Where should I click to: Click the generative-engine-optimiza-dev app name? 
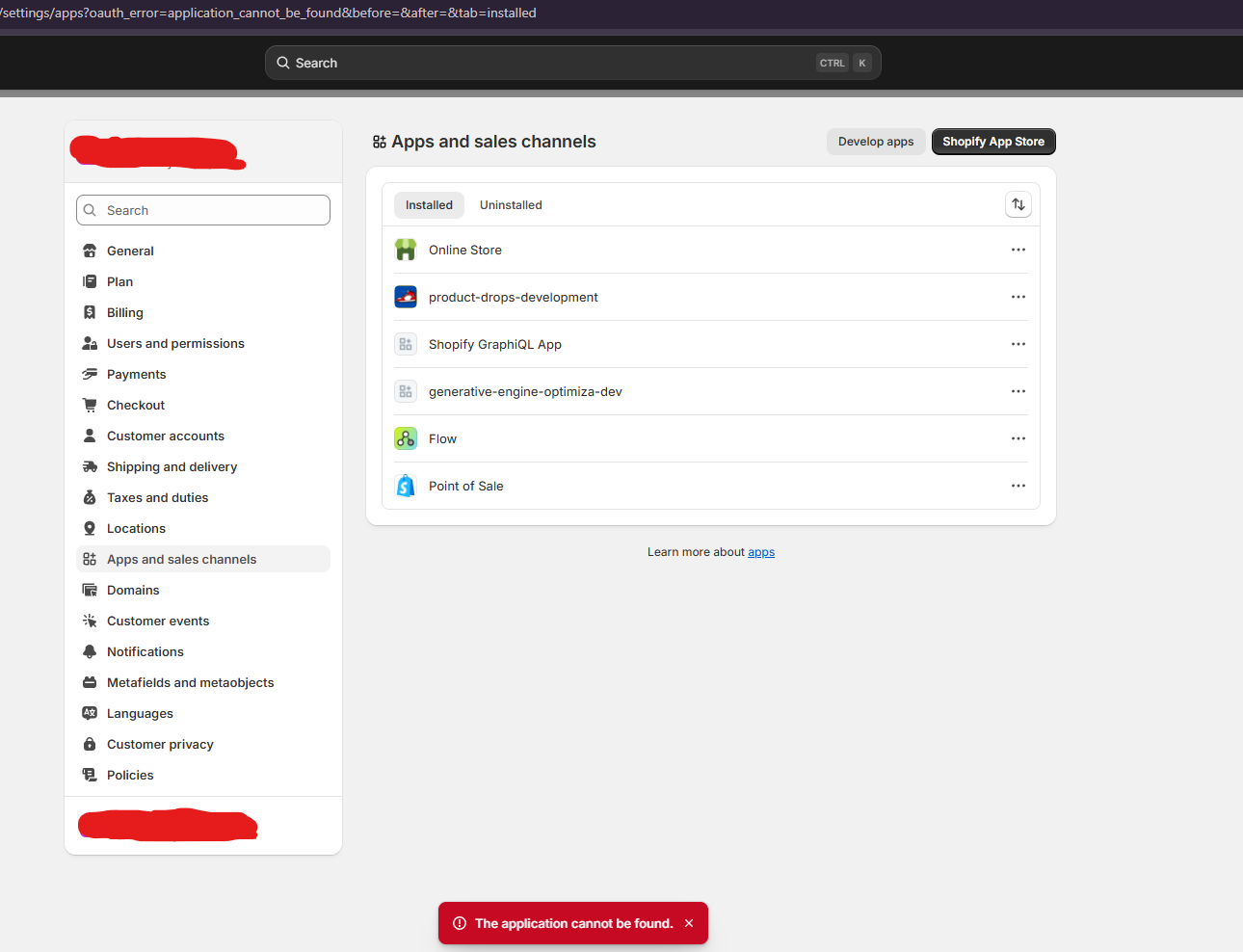tap(525, 391)
